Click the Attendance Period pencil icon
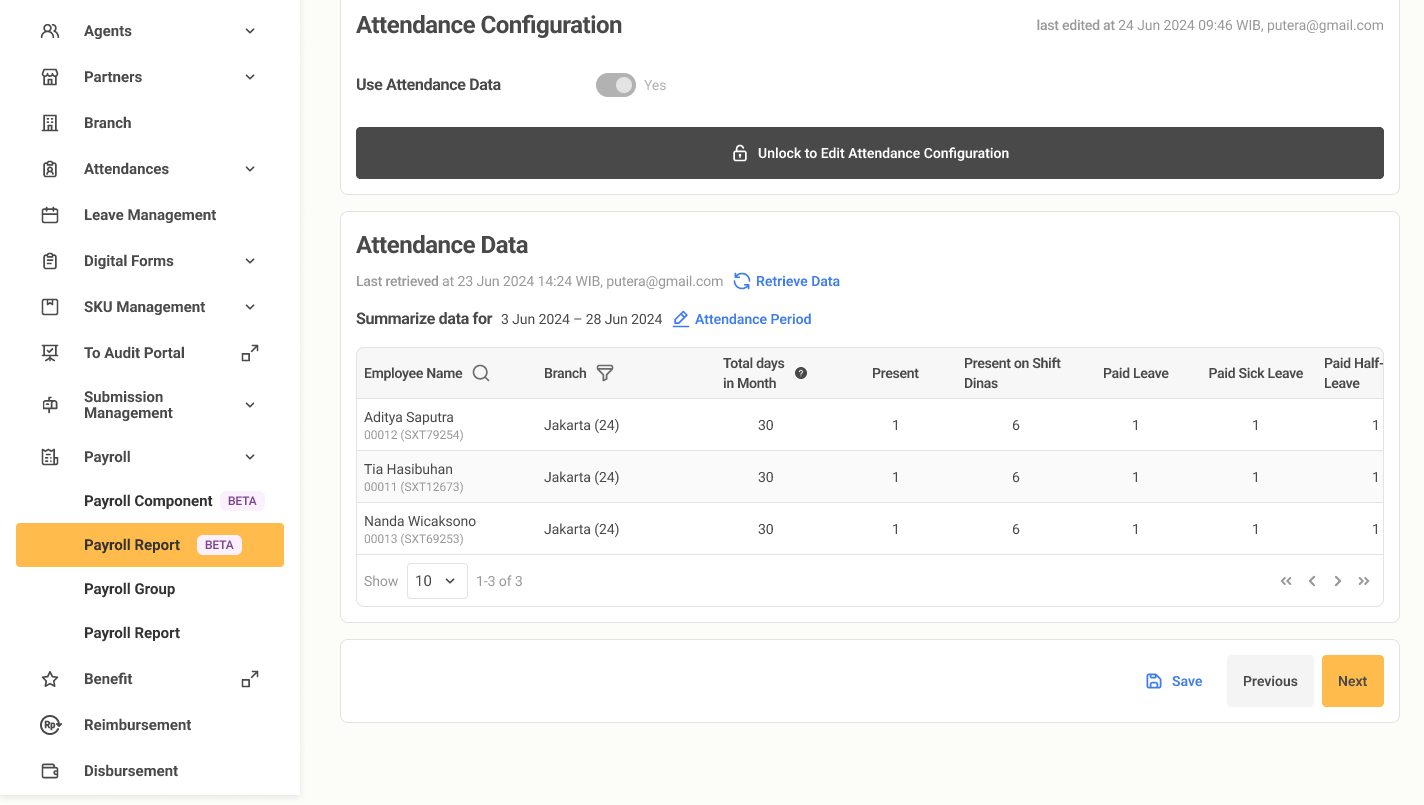The image size is (1424, 805). point(681,319)
